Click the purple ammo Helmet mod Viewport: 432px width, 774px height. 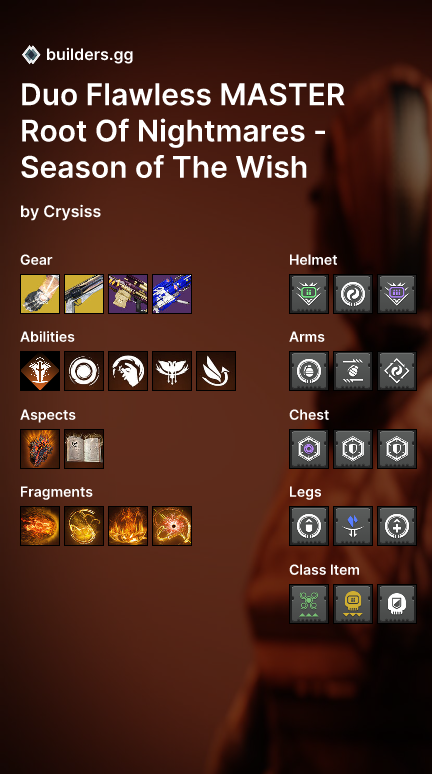pyautogui.click(x=397, y=294)
